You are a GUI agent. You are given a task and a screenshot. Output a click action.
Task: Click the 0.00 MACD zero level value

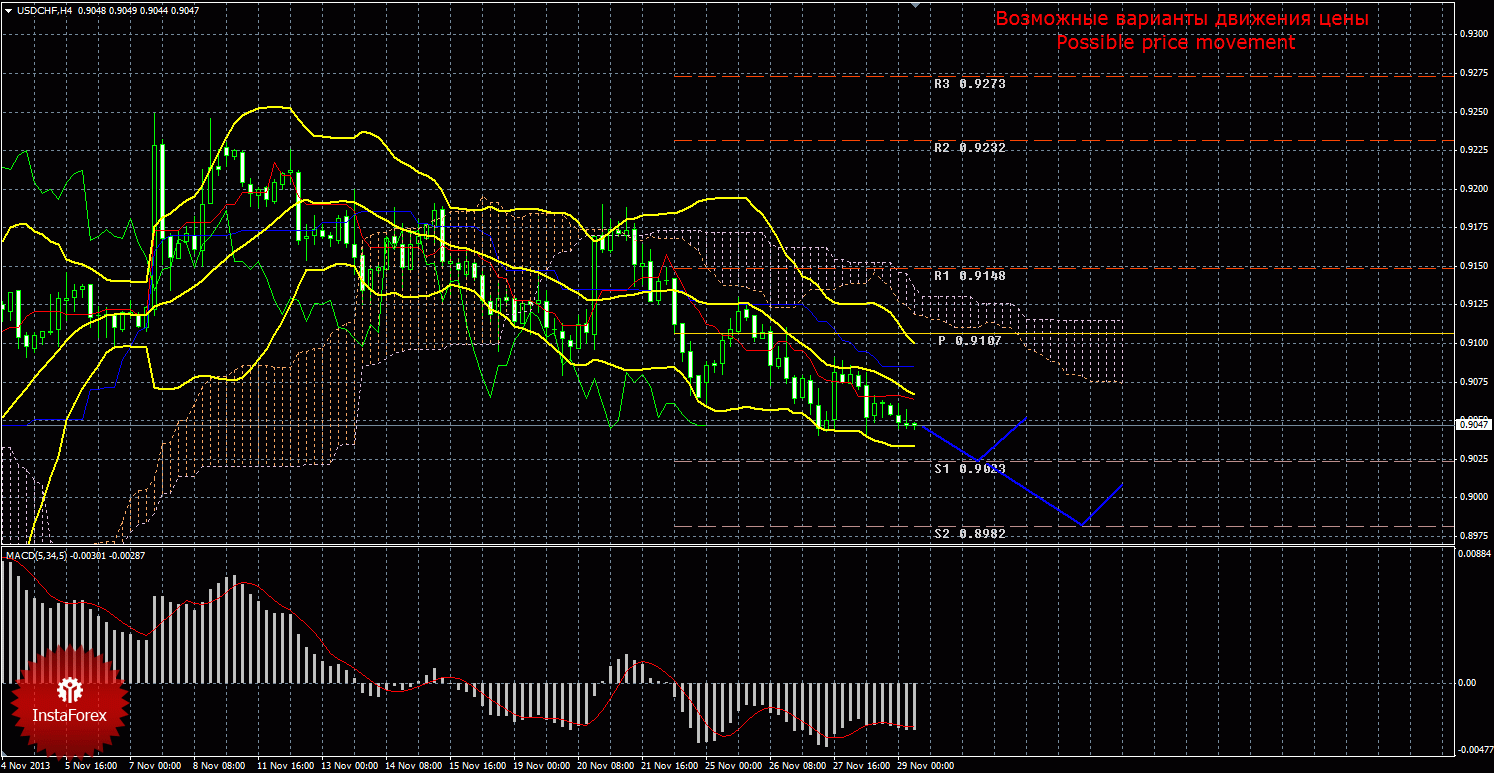click(x=1467, y=683)
